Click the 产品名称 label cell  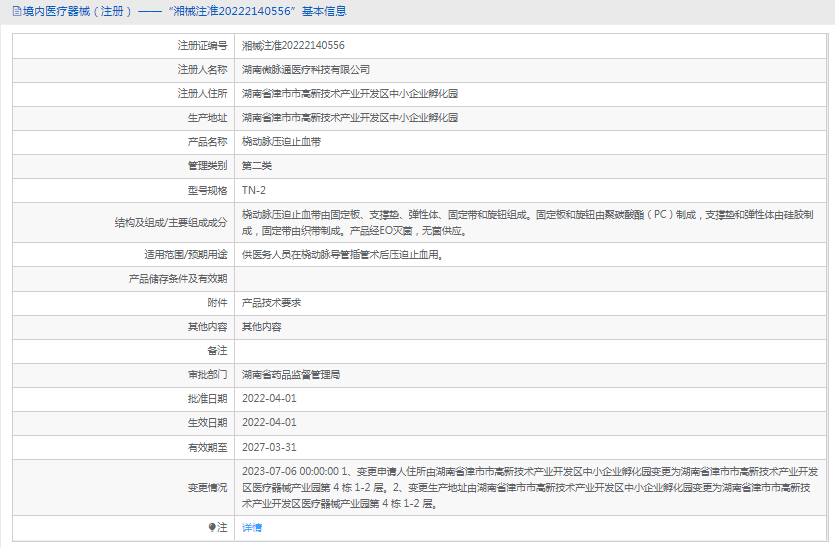[124, 142]
